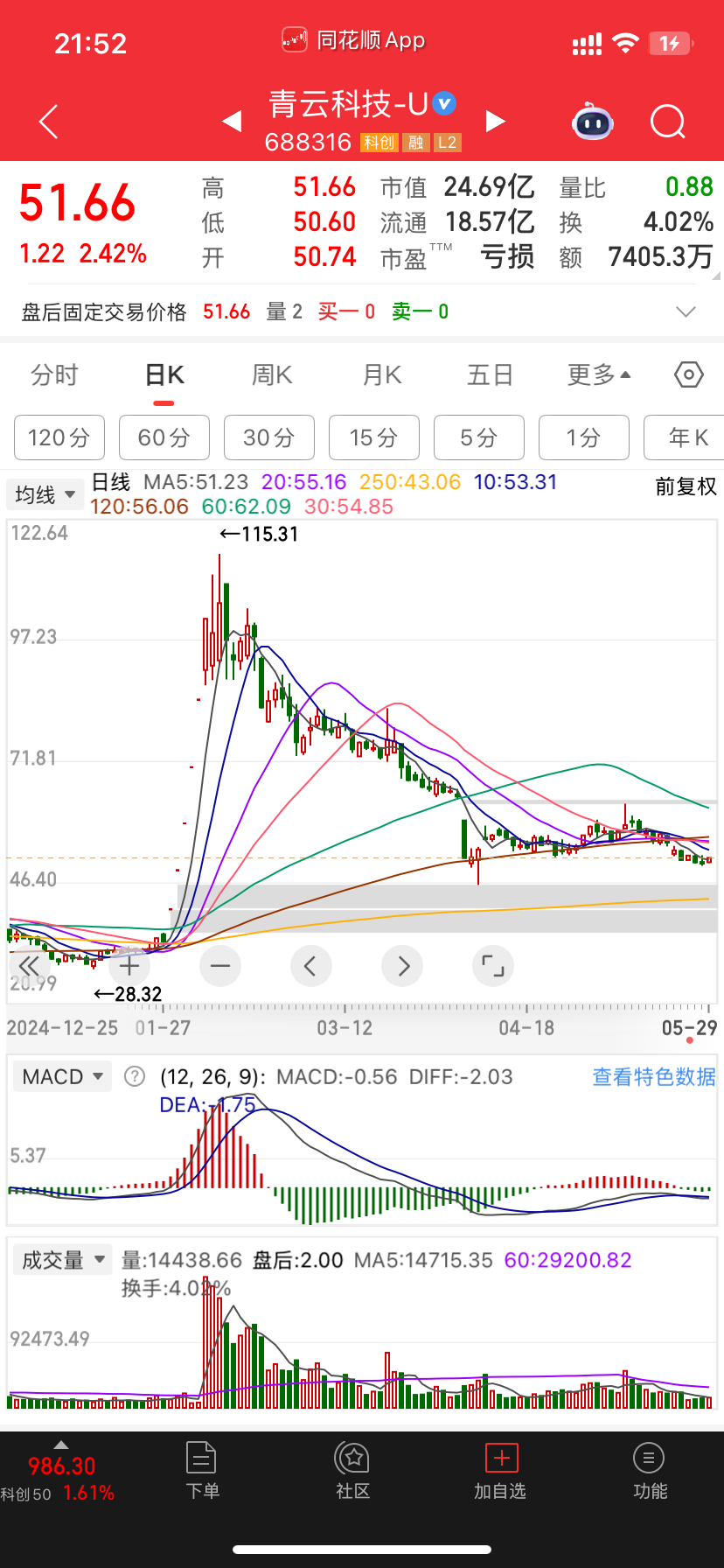Screen dimensions: 724x1568
Task: Open 查看特色数据 link
Action: tap(654, 1076)
